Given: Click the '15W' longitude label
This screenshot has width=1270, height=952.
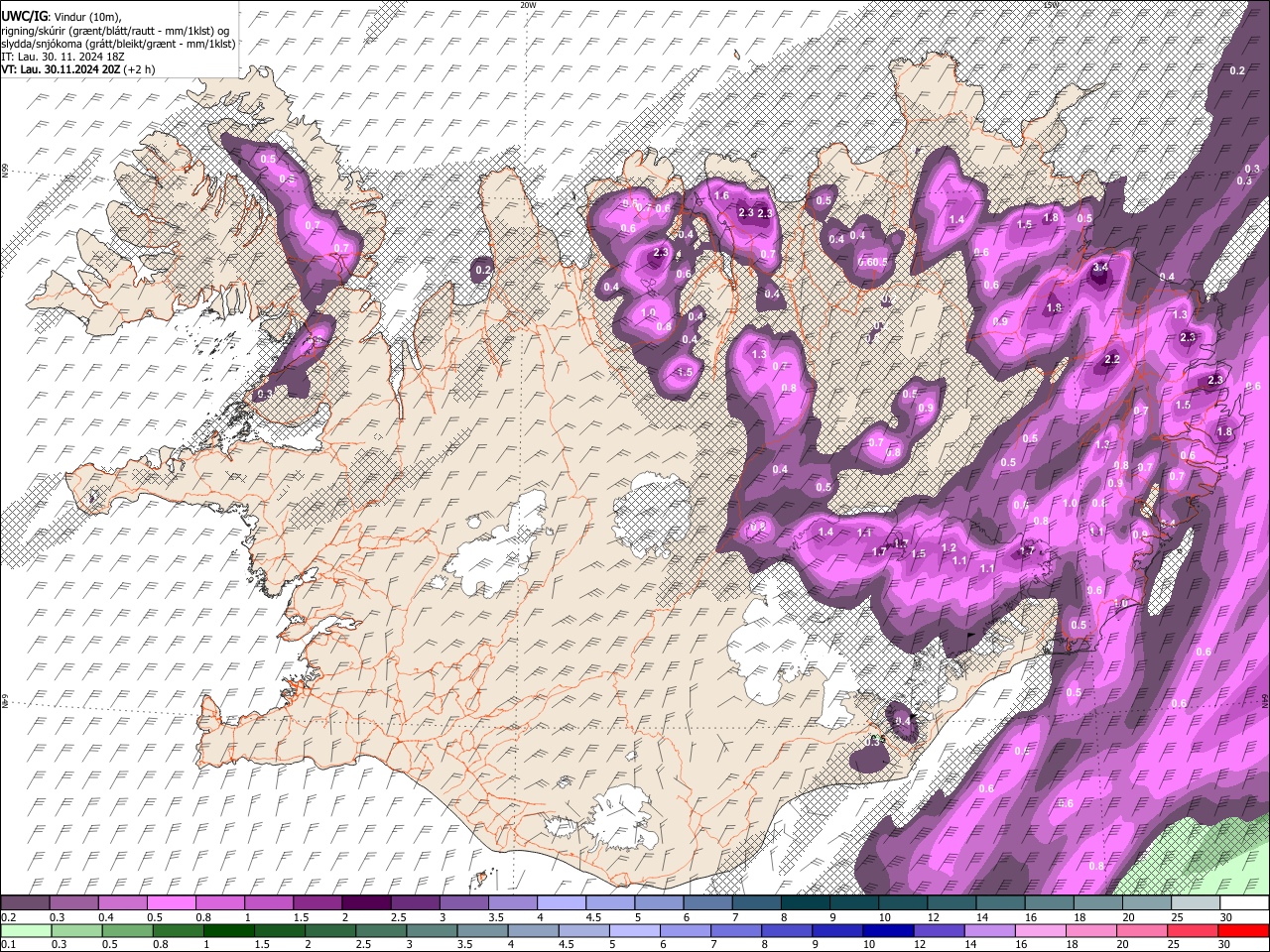Looking at the screenshot, I should (1051, 5).
